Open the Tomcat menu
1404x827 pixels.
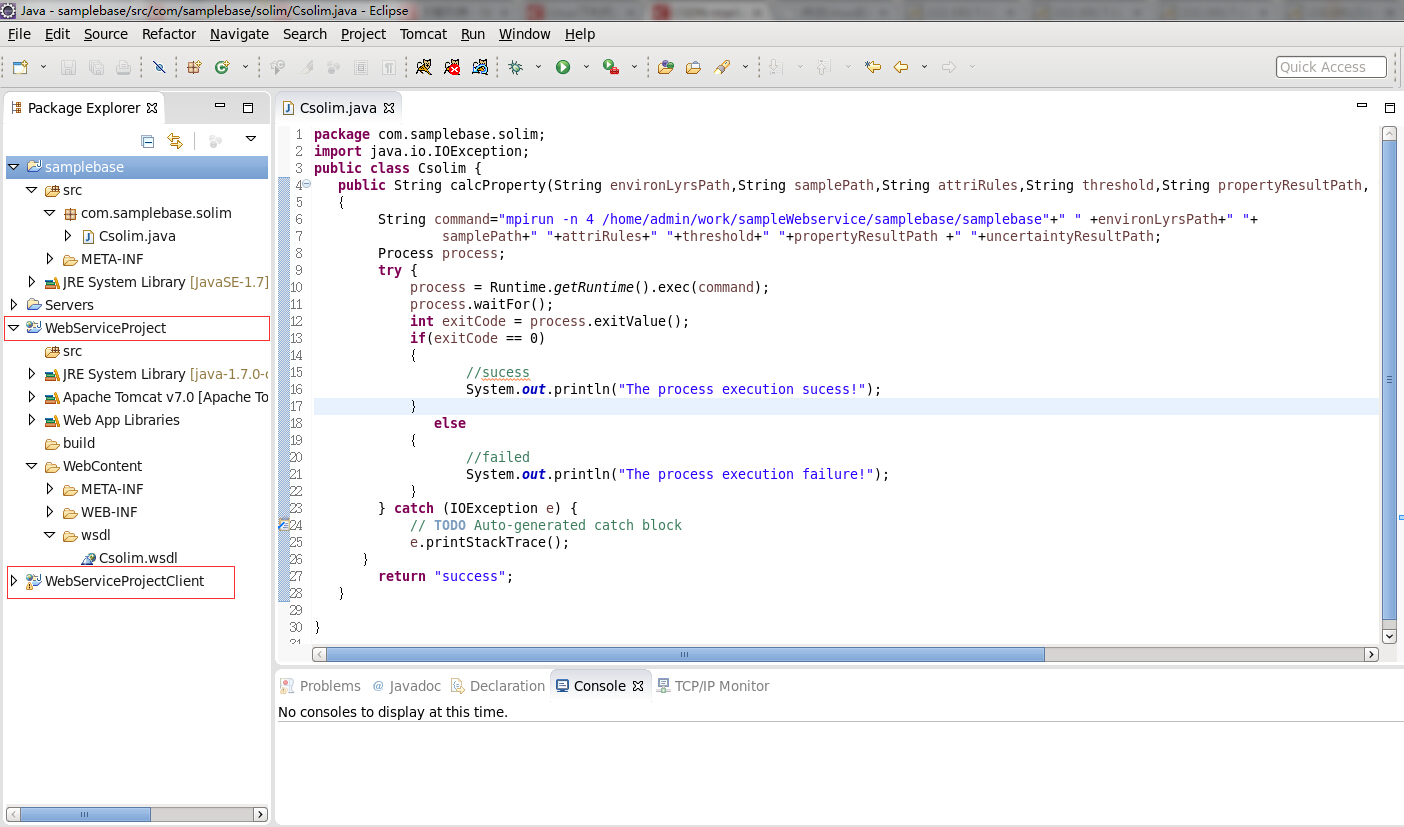(424, 34)
